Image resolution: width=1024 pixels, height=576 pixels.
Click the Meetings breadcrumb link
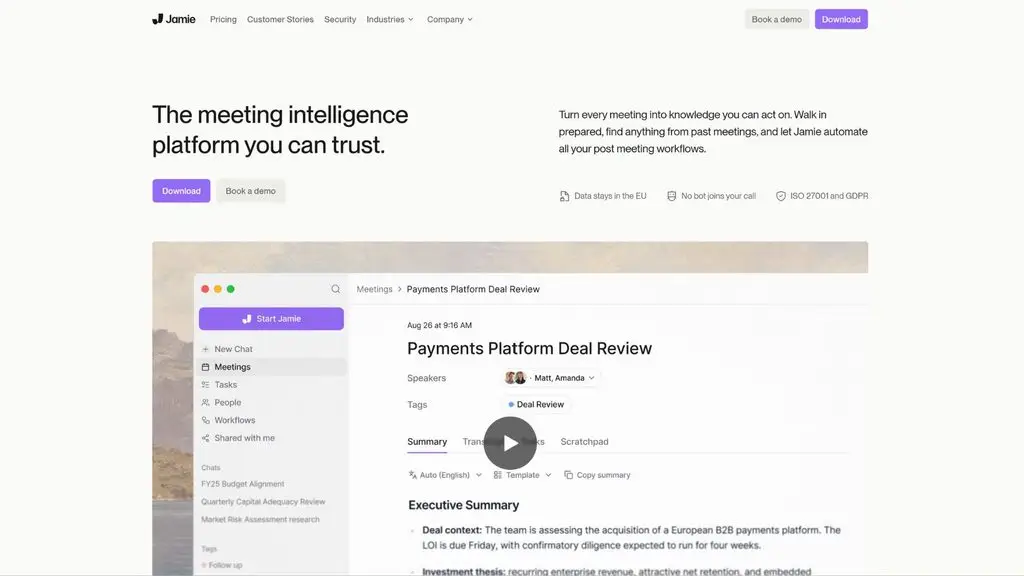(374, 289)
